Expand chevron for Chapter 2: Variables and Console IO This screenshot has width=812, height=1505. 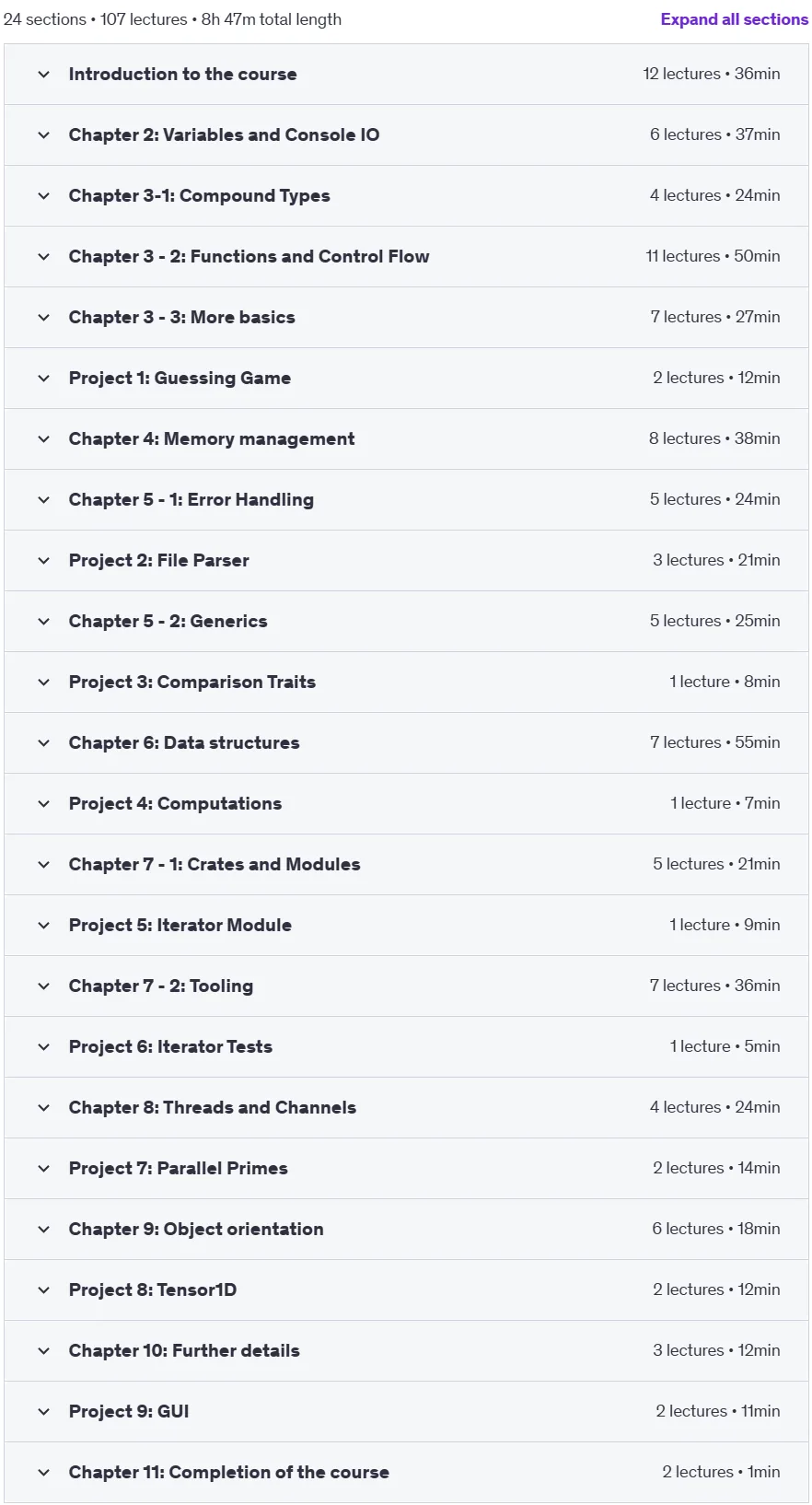click(43, 135)
